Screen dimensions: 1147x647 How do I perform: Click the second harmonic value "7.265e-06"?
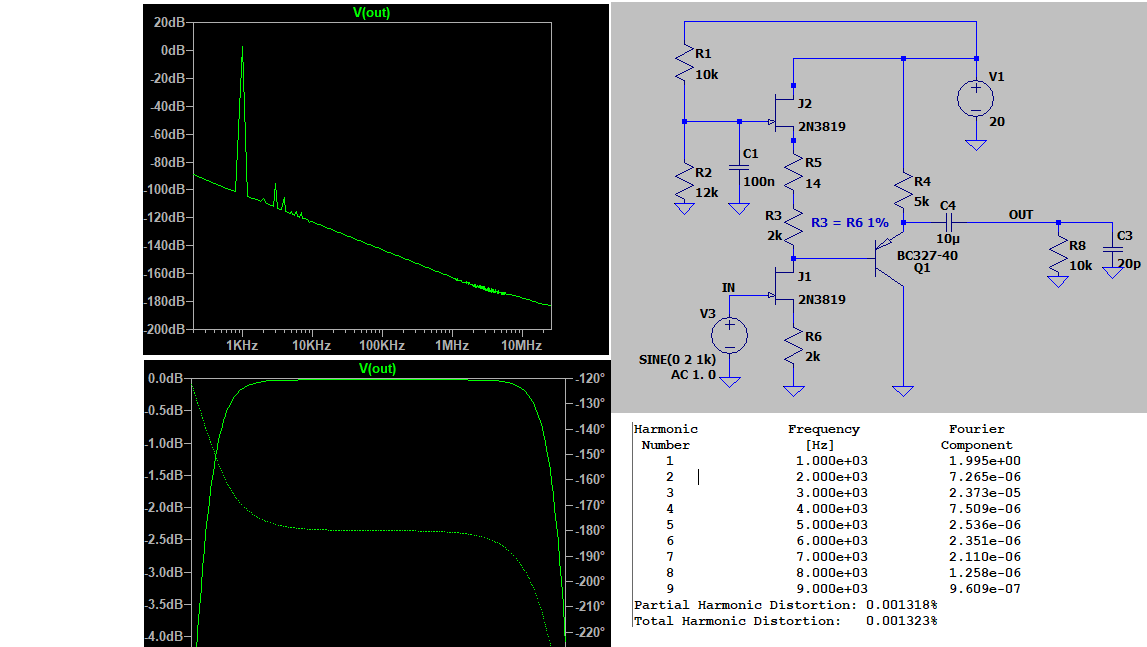[985, 476]
